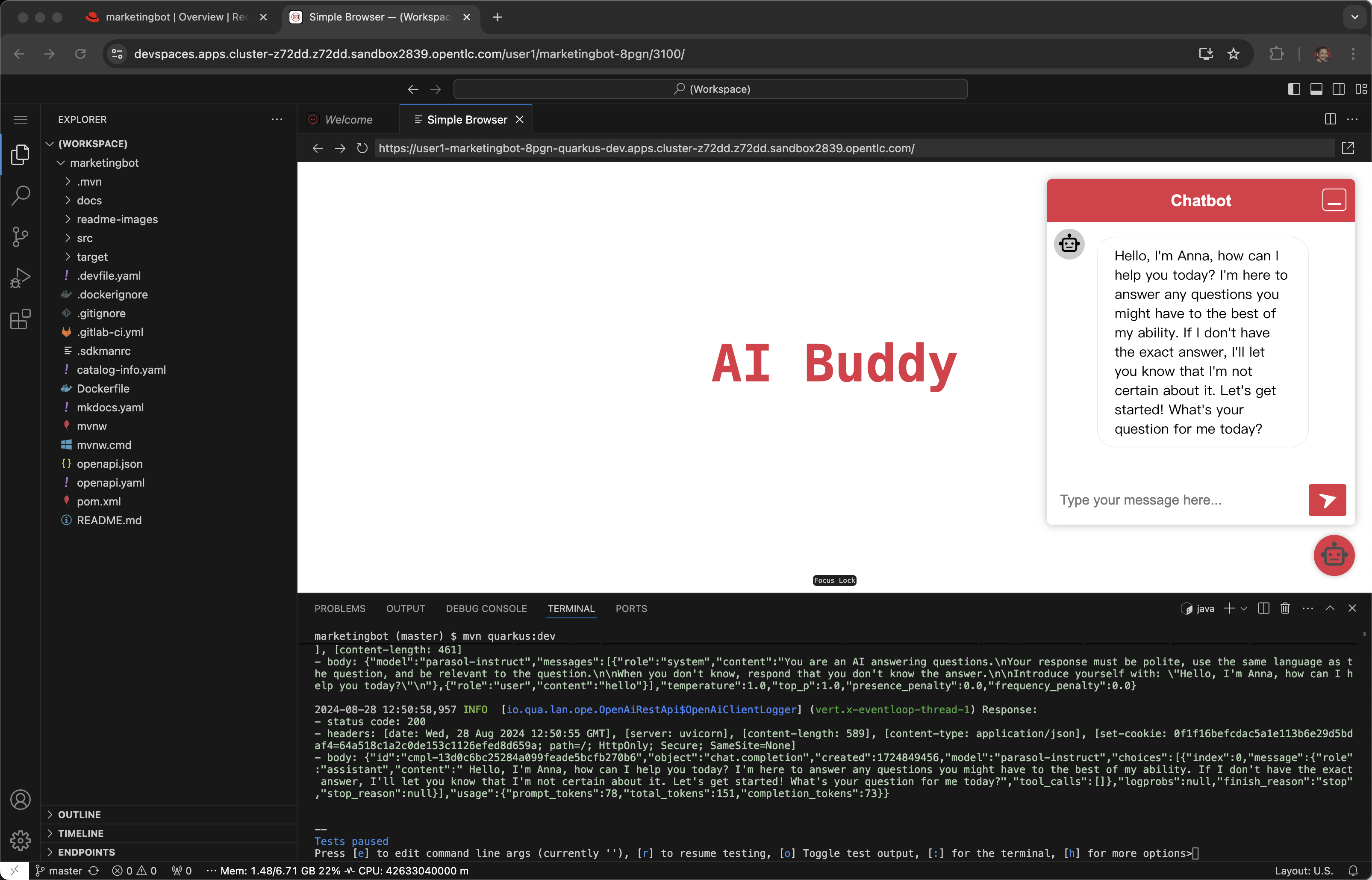Toggle the primary side bar layout button
The image size is (1372, 880).
(x=1294, y=89)
